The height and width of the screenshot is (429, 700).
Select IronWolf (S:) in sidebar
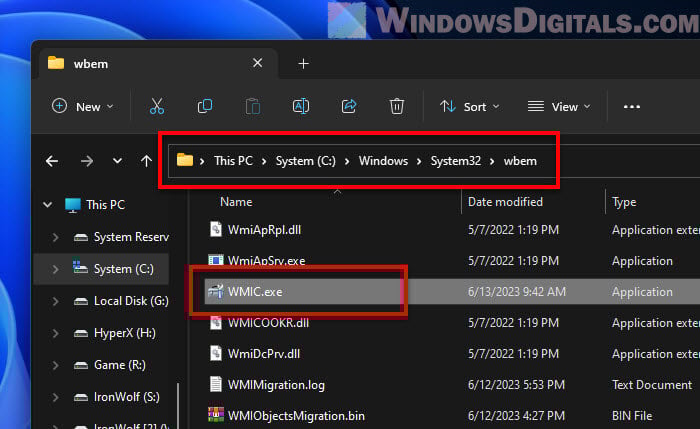pyautogui.click(x=116, y=397)
